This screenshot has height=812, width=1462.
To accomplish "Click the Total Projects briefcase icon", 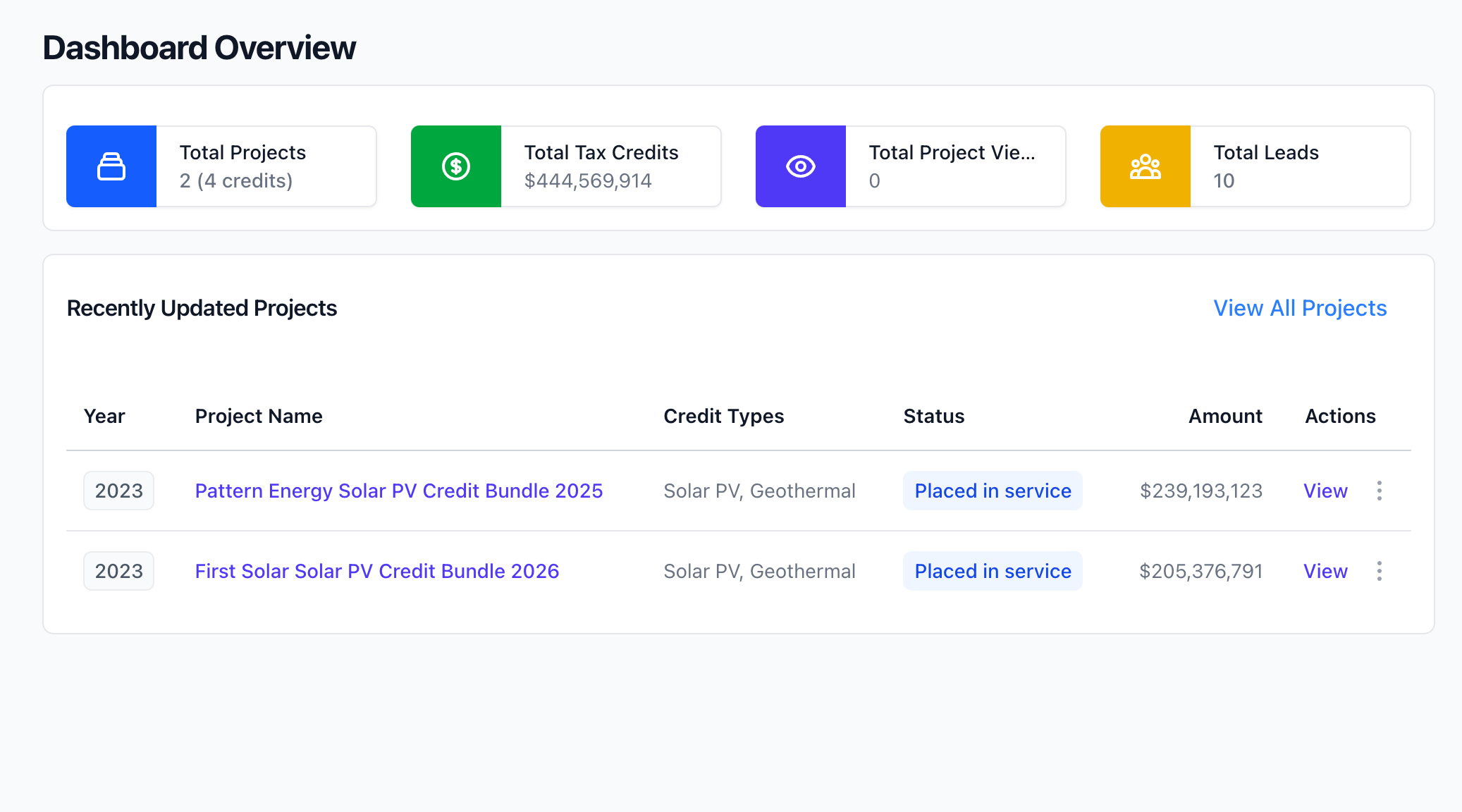I will [111, 166].
